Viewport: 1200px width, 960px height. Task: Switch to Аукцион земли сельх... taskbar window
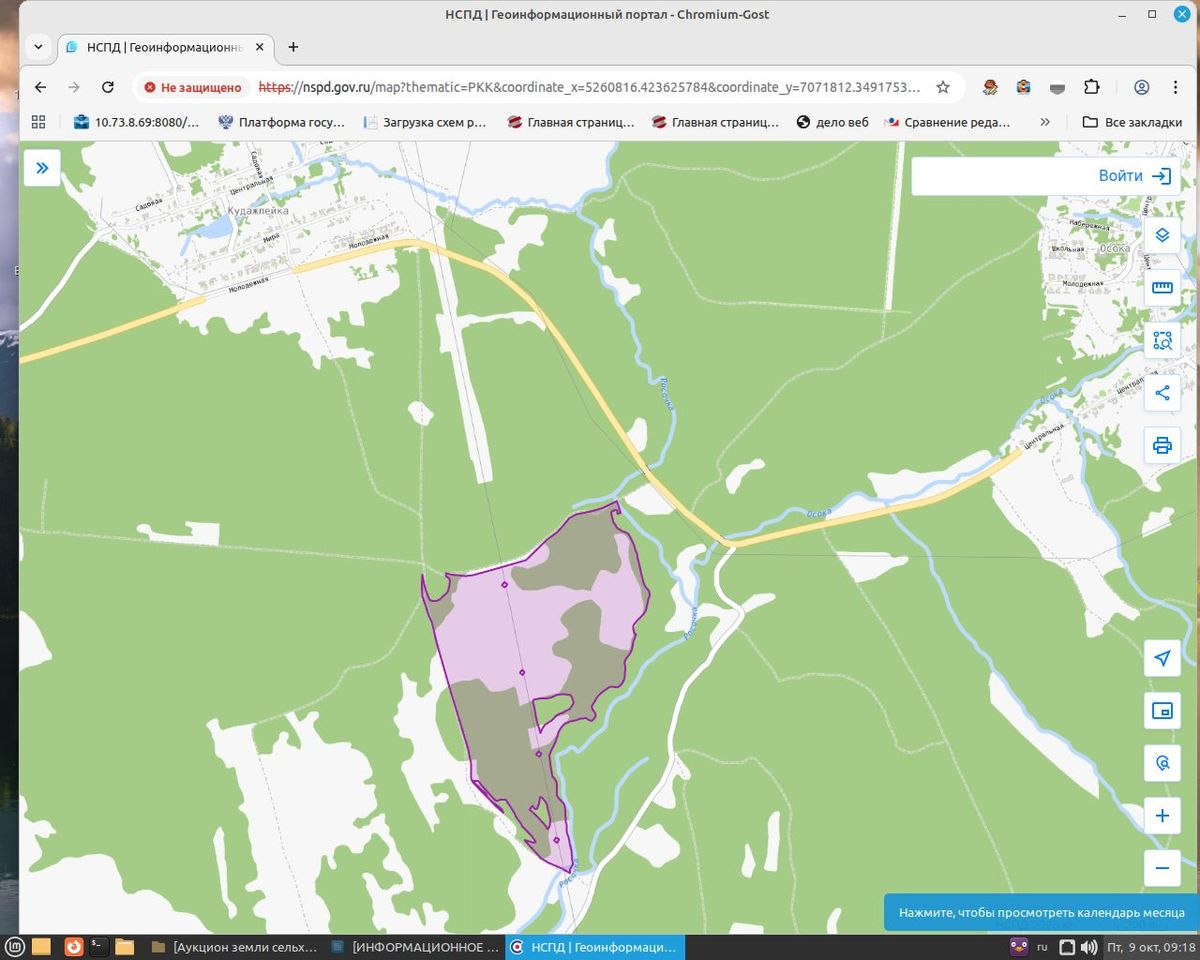click(235, 946)
